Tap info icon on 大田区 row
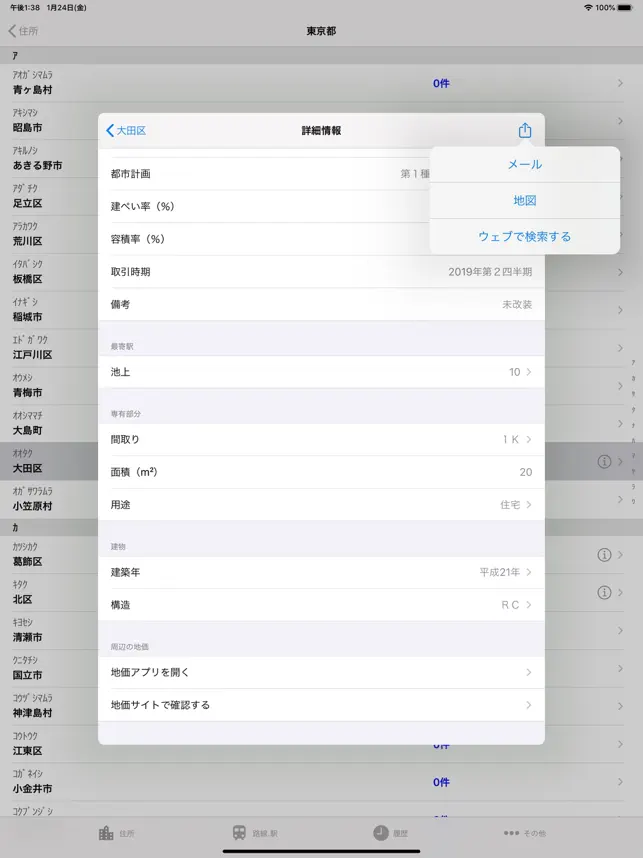The height and width of the screenshot is (858, 643). tap(604, 461)
